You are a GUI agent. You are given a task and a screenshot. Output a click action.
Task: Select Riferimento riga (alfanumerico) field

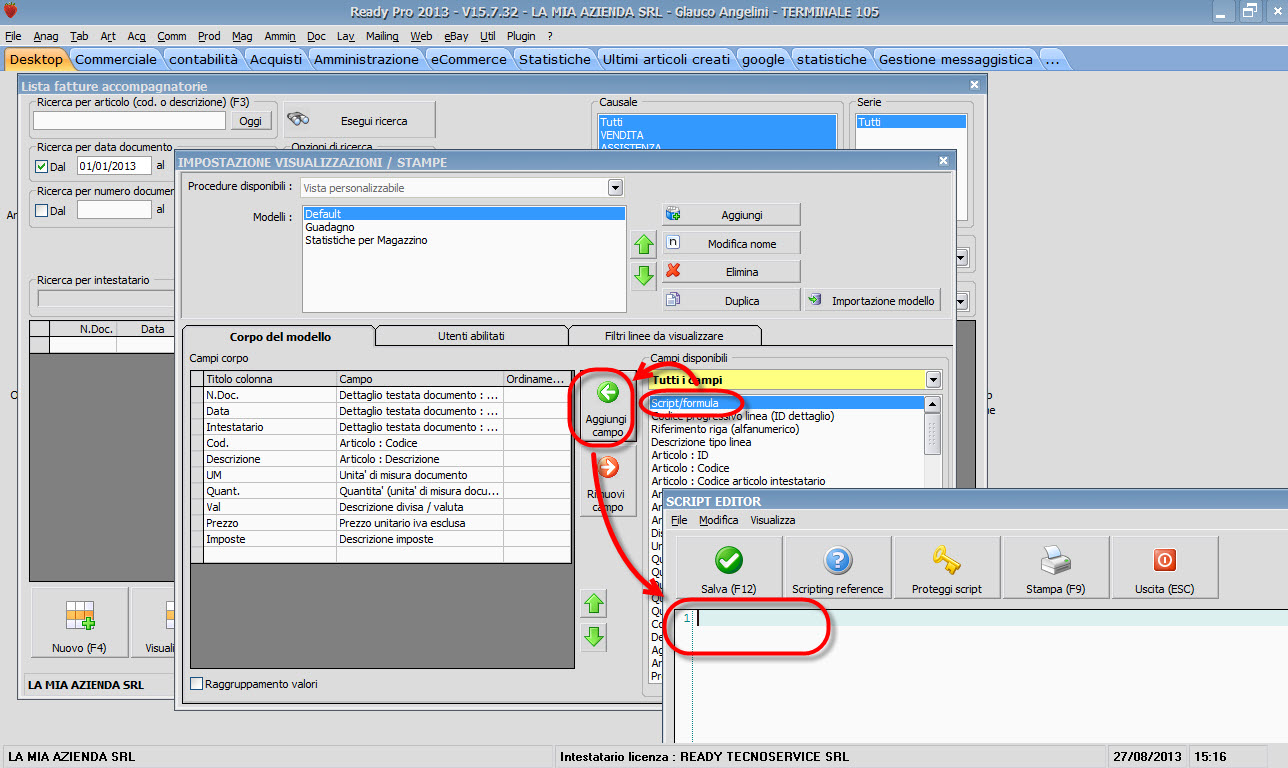(786, 429)
